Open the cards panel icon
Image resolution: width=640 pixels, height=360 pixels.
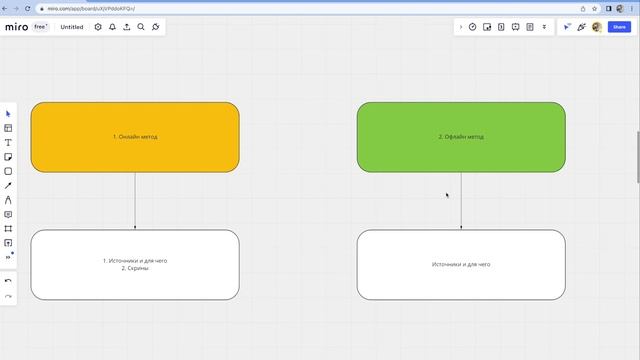[501, 27]
